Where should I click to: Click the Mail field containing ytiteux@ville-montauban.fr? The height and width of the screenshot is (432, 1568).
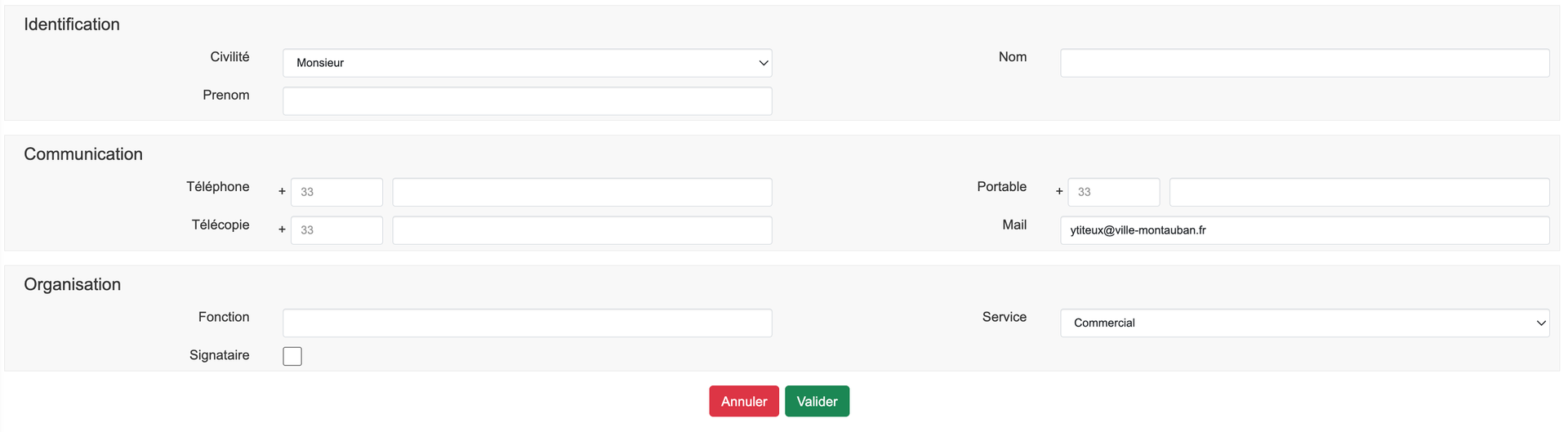[1304, 230]
